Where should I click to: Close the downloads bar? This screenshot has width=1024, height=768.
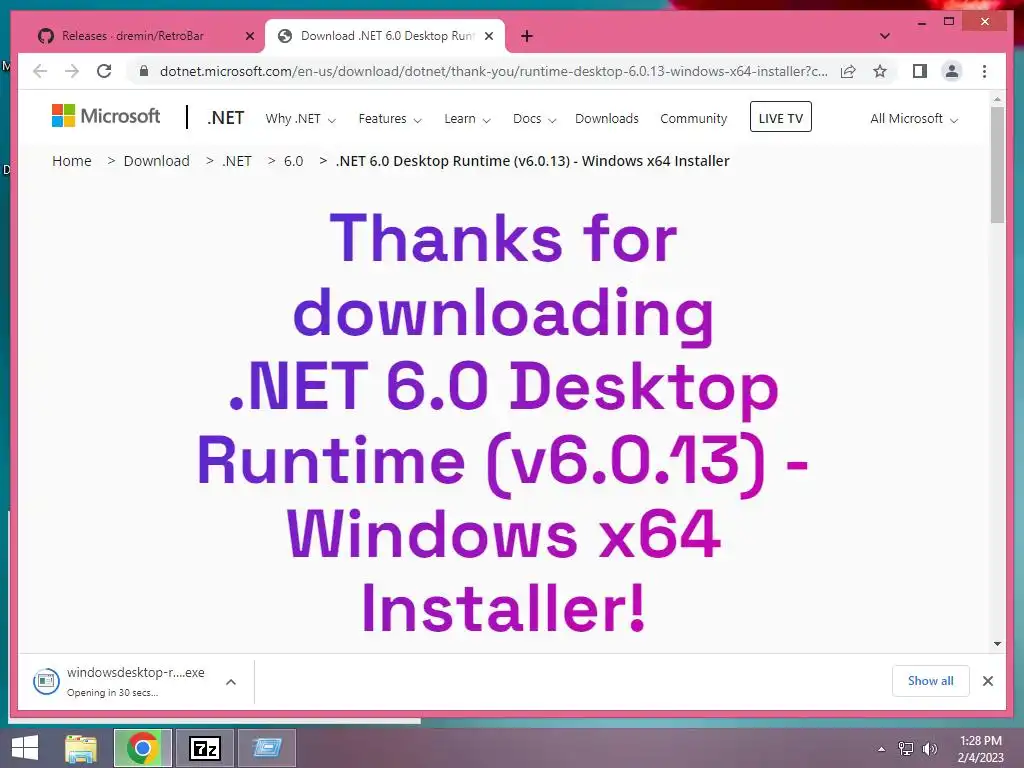(x=987, y=681)
